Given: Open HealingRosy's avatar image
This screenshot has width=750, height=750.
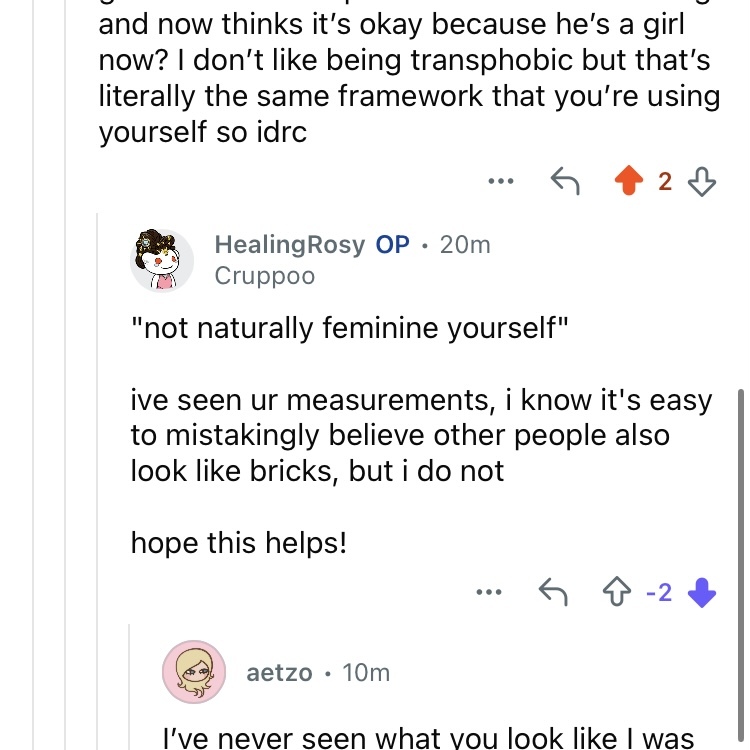Looking at the screenshot, I should point(162,260).
